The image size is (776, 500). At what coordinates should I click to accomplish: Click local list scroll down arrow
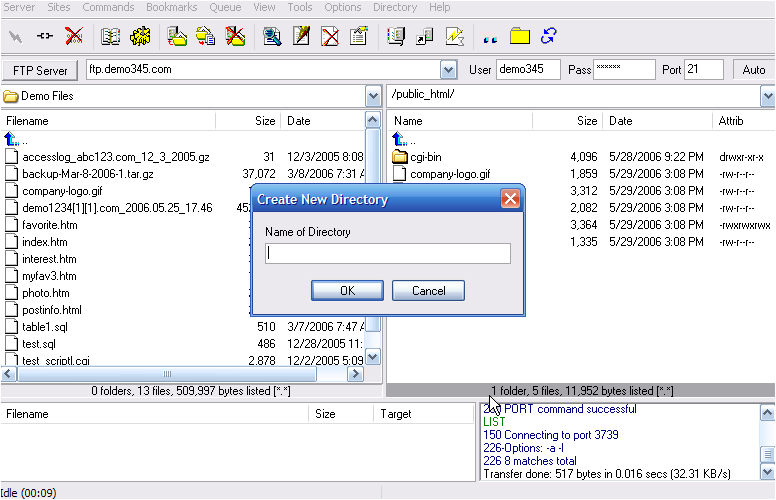(373, 356)
